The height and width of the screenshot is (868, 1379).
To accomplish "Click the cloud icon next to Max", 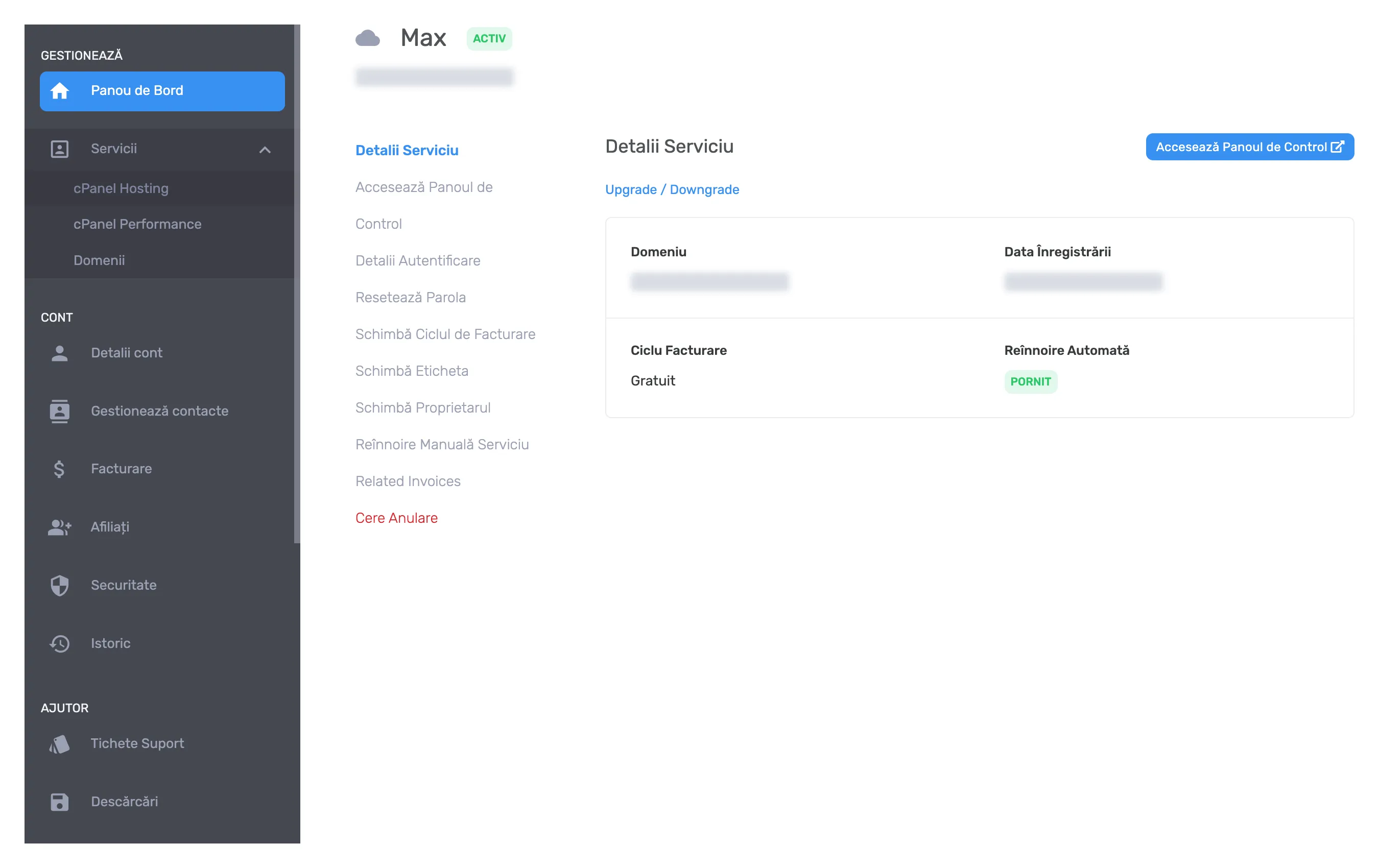I will point(368,38).
